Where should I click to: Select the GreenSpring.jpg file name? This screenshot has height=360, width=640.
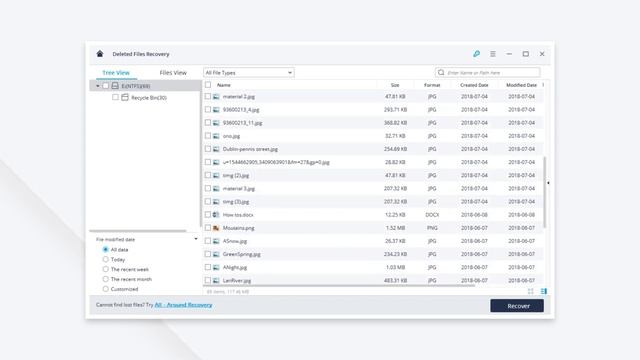point(242,254)
